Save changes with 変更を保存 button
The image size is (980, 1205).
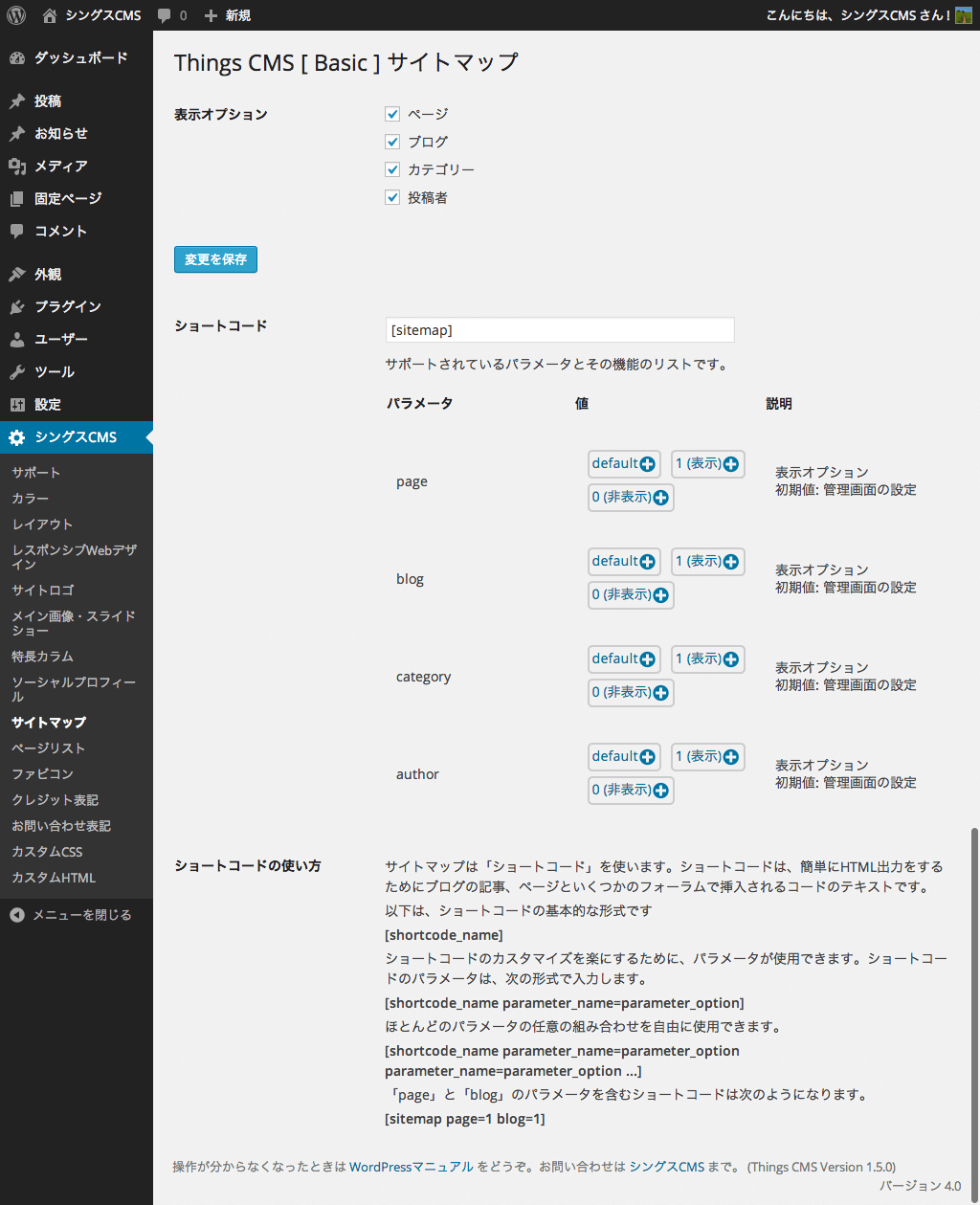[215, 259]
